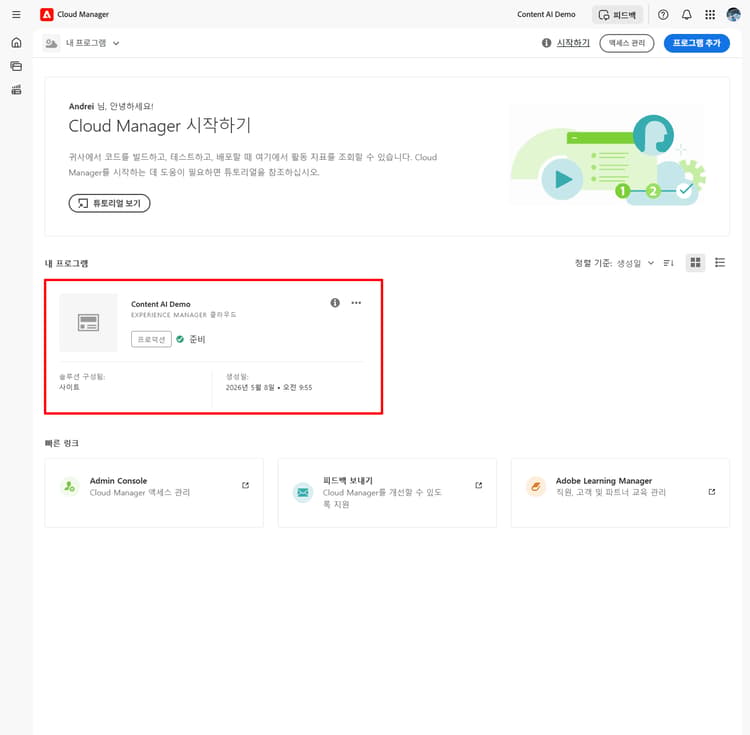The width and height of the screenshot is (750, 735).
Task: Click the 피드백 보내기 external link icon
Action: point(479,485)
